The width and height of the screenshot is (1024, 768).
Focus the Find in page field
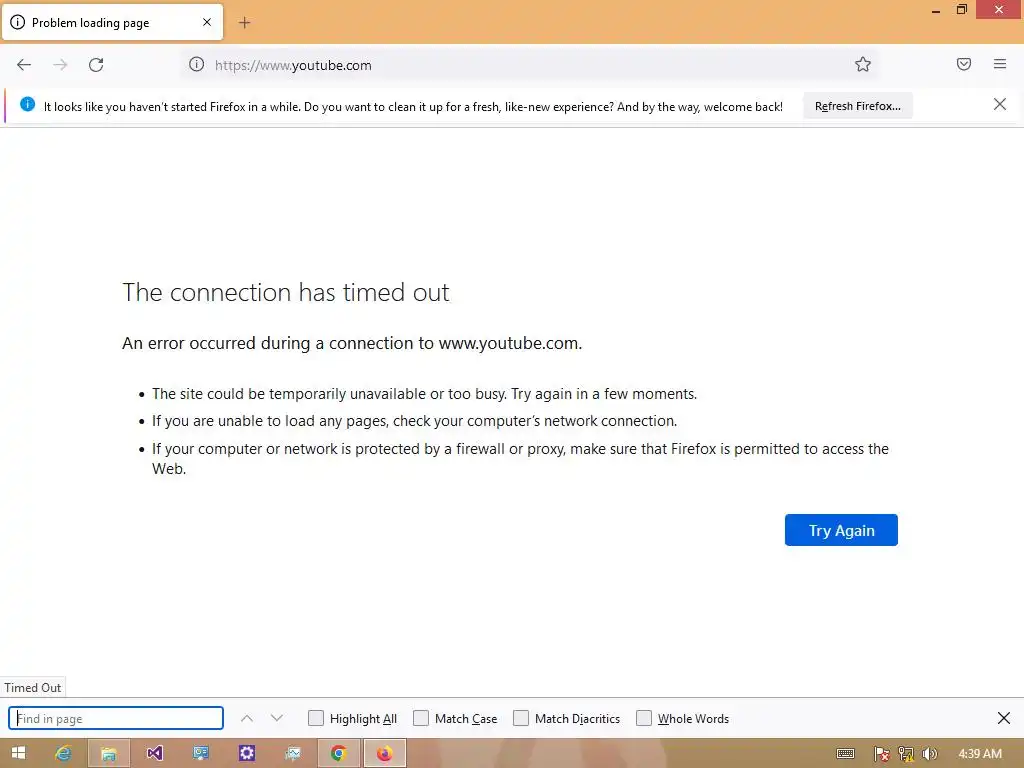pos(116,718)
